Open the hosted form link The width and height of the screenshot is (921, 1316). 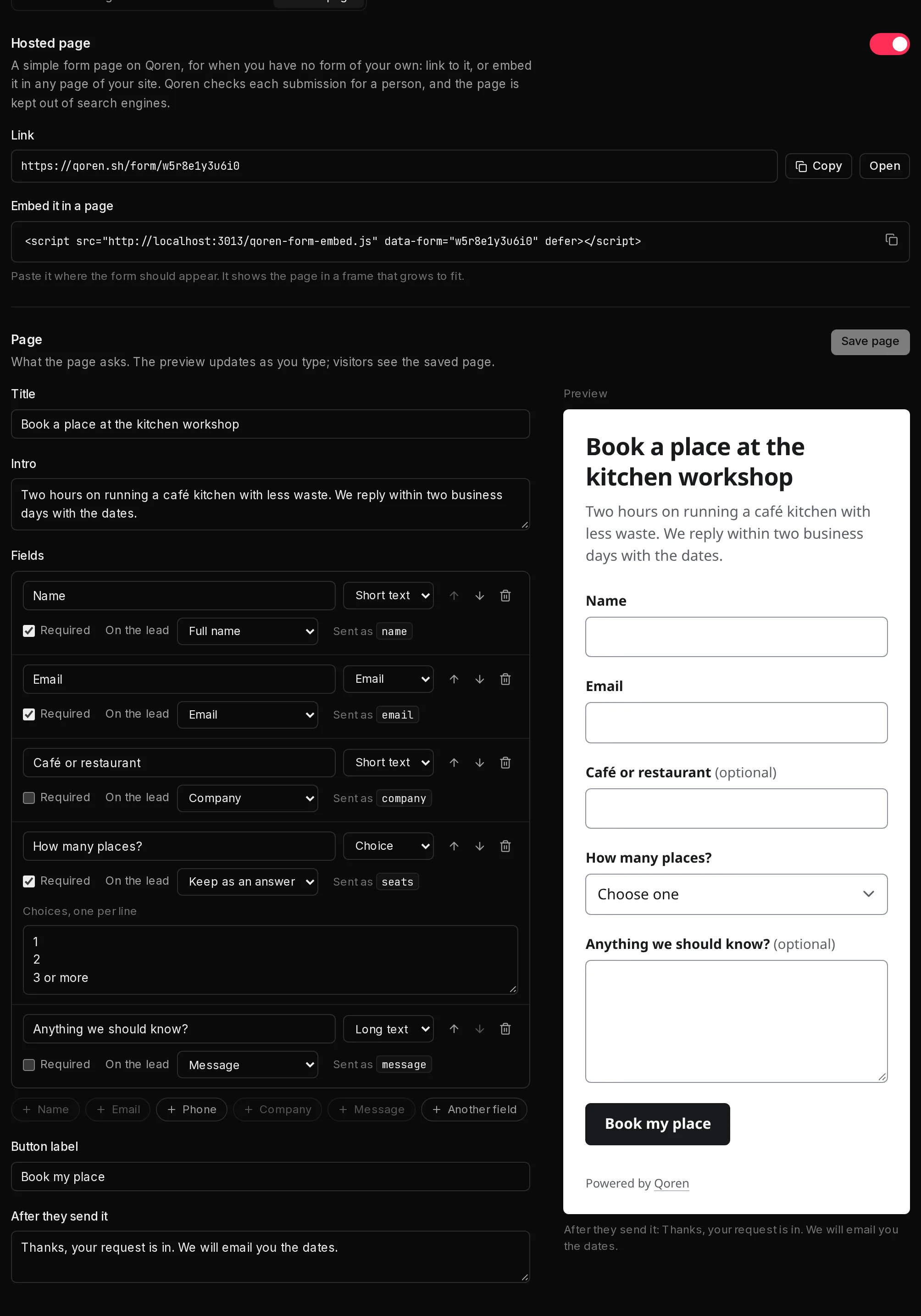point(884,166)
